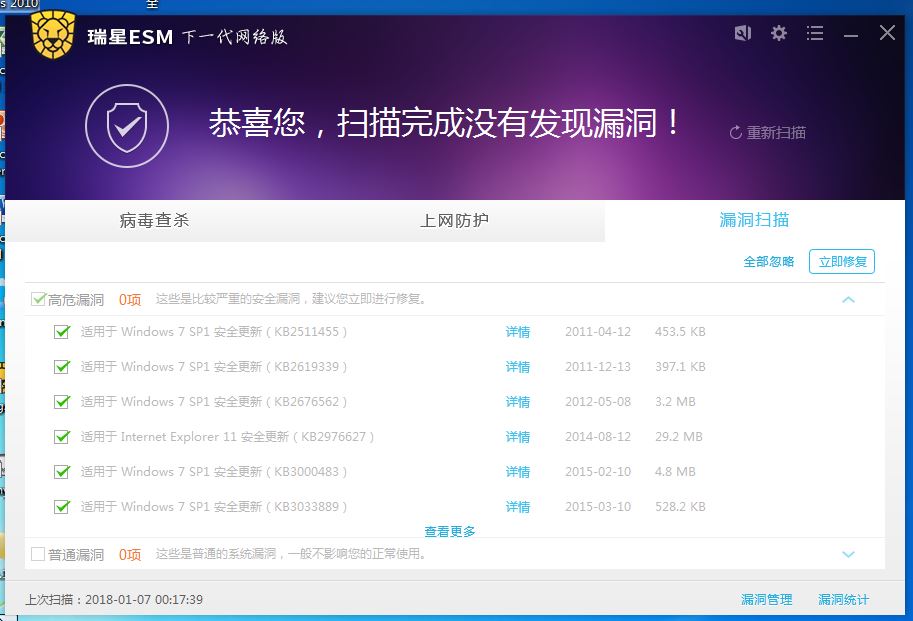This screenshot has height=621, width=913.
Task: Click the 全部忽略 link
Action: (769, 261)
